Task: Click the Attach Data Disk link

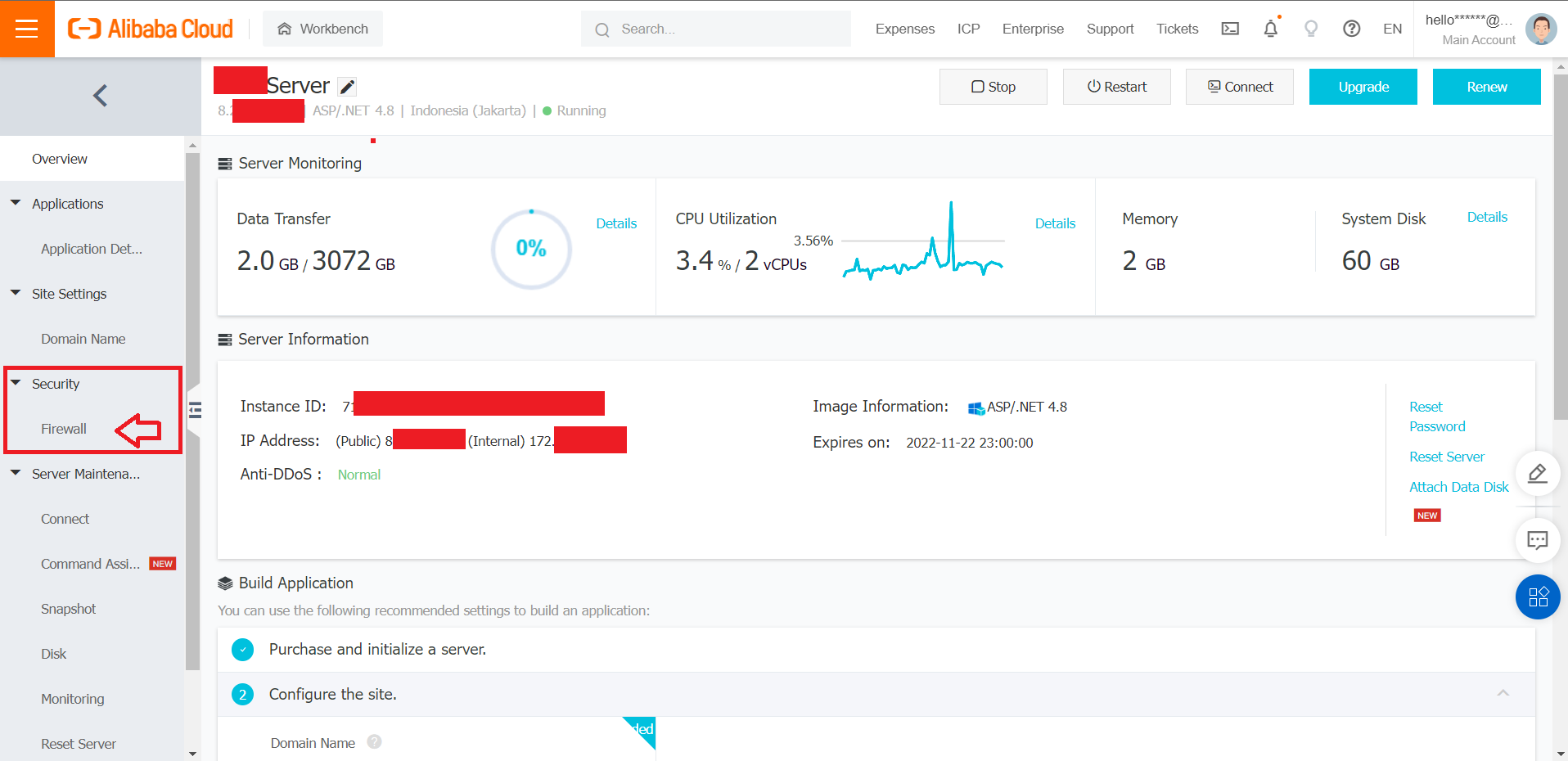Action: [x=1458, y=487]
